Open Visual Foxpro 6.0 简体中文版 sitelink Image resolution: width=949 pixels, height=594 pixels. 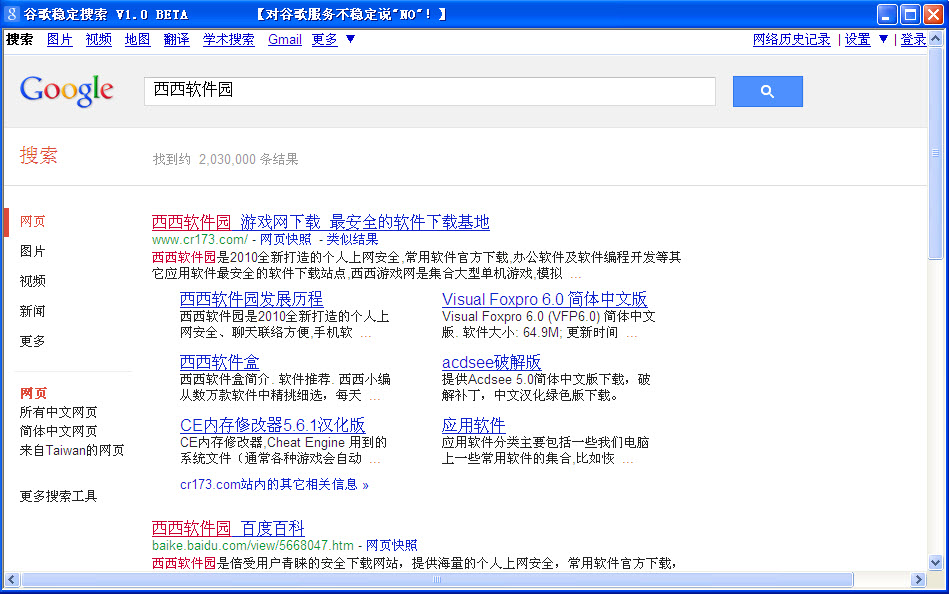point(544,299)
